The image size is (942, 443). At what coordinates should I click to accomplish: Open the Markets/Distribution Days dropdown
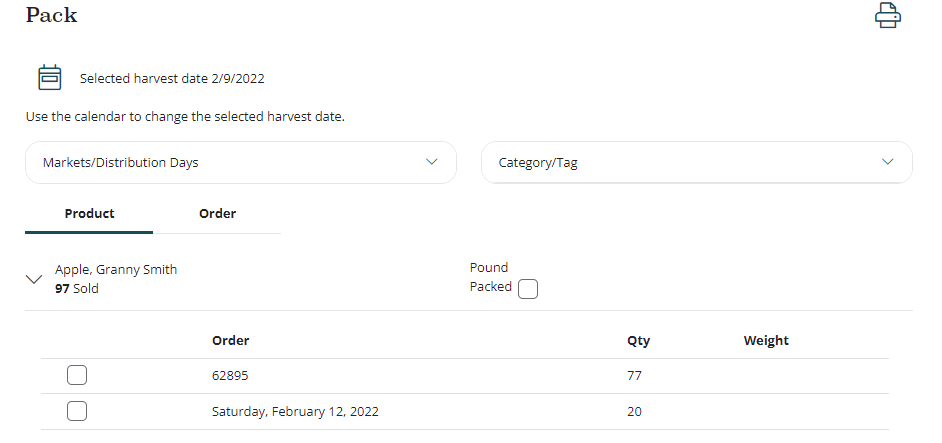click(x=241, y=162)
